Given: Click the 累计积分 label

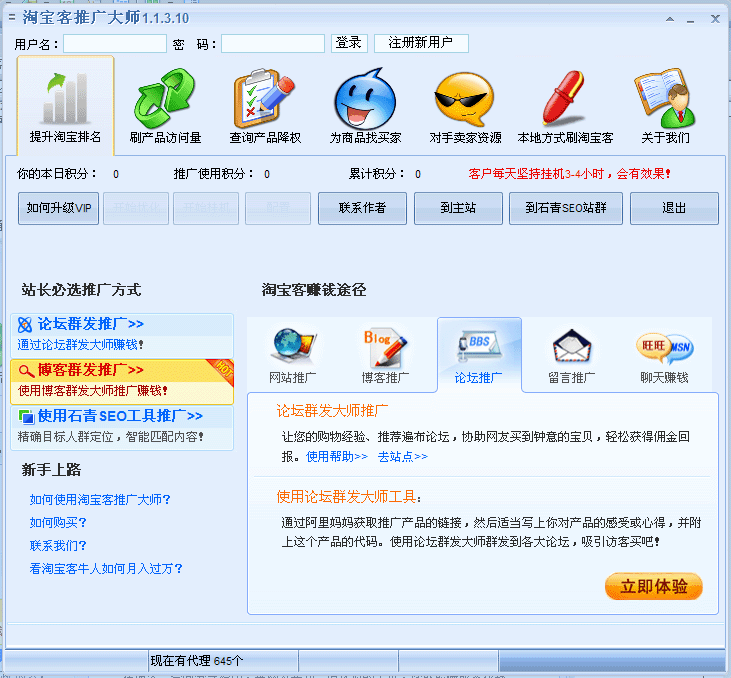Looking at the screenshot, I should point(377,174).
